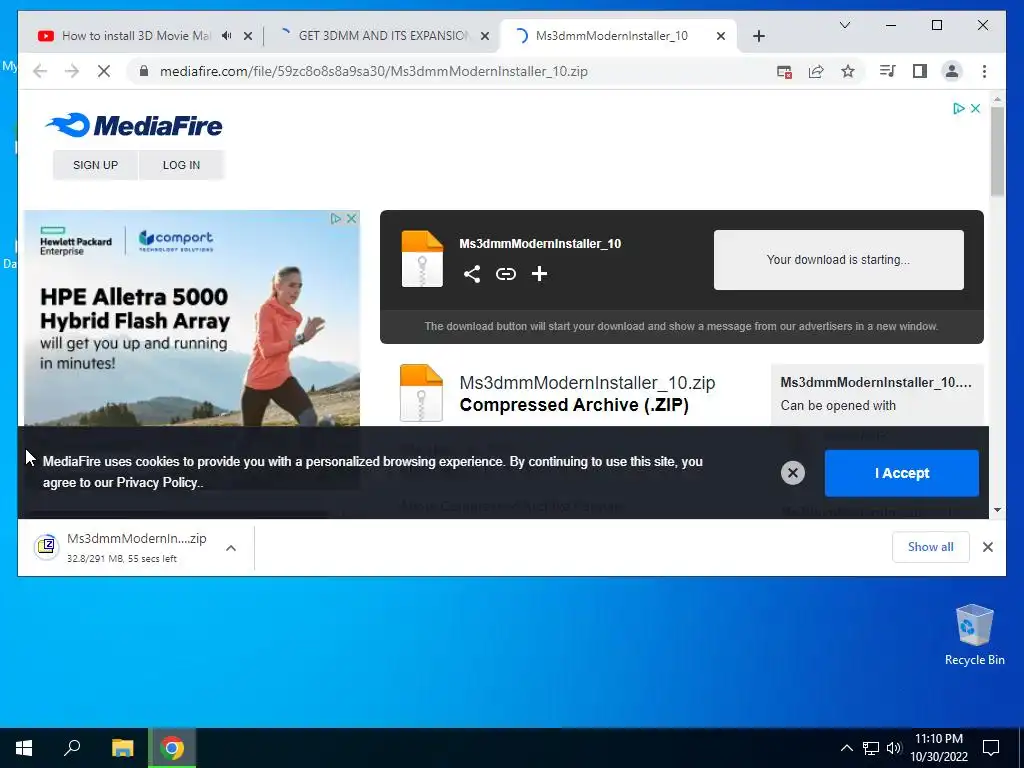Open HPE Alletra 5000 ad image
This screenshot has width=1024, height=768.
point(191,319)
